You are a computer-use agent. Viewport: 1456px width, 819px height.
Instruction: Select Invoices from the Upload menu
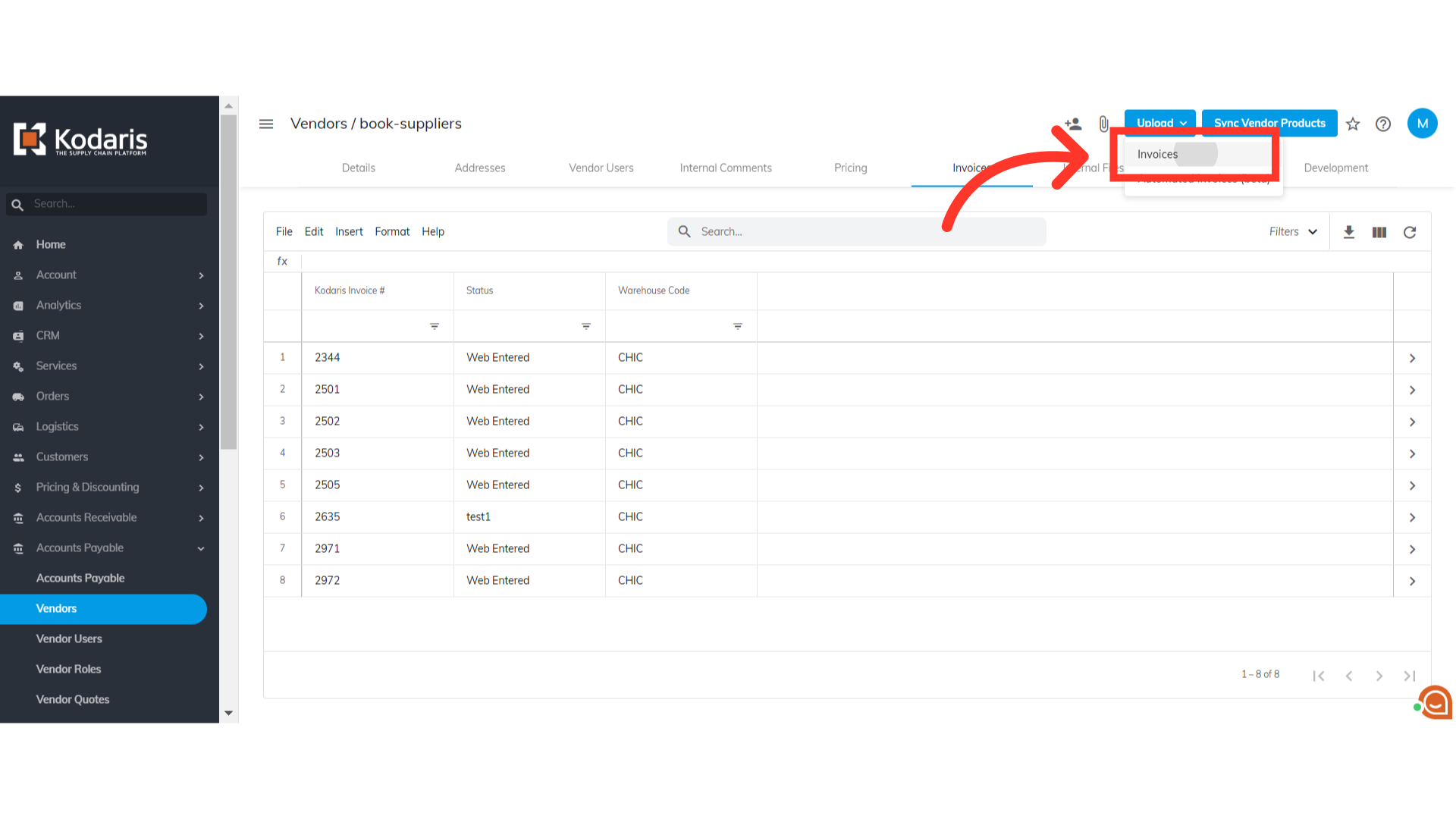1158,155
